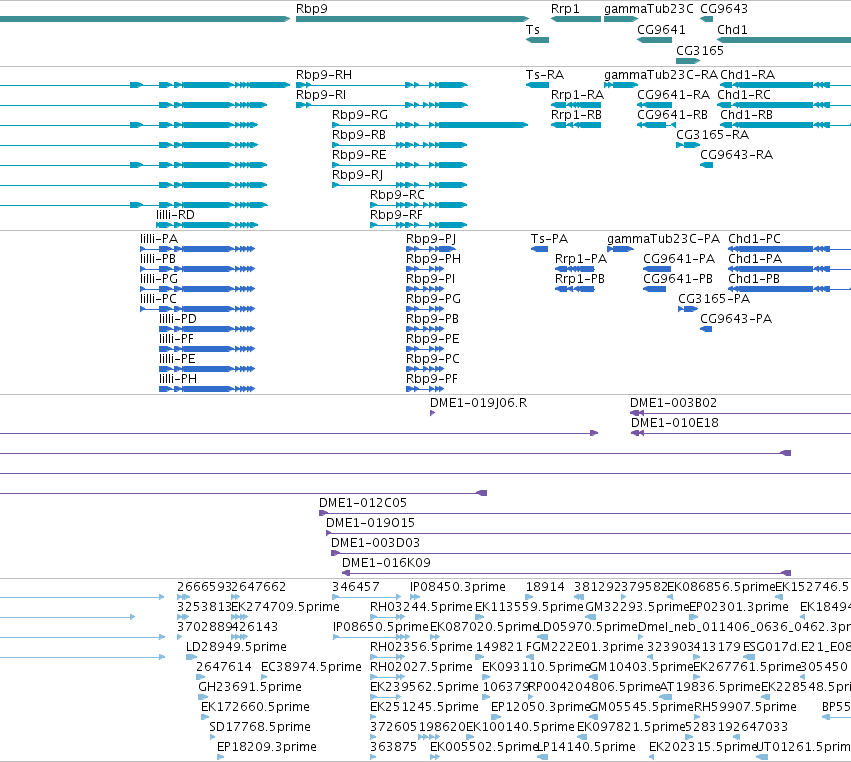Screen dimensions: 851x762
Task: Click the Ts-PA protein label
Action: [549, 239]
